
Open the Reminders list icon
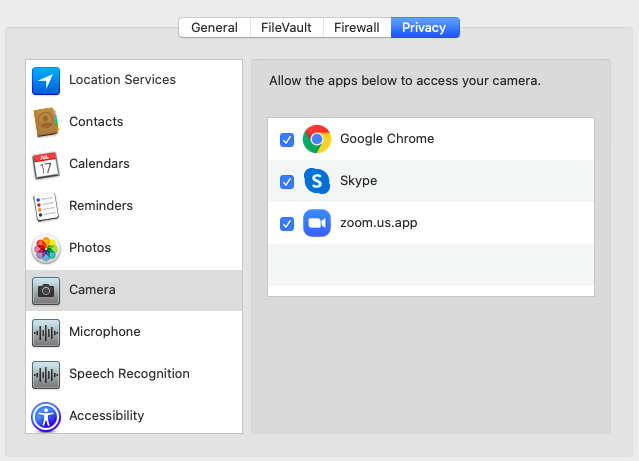point(47,206)
